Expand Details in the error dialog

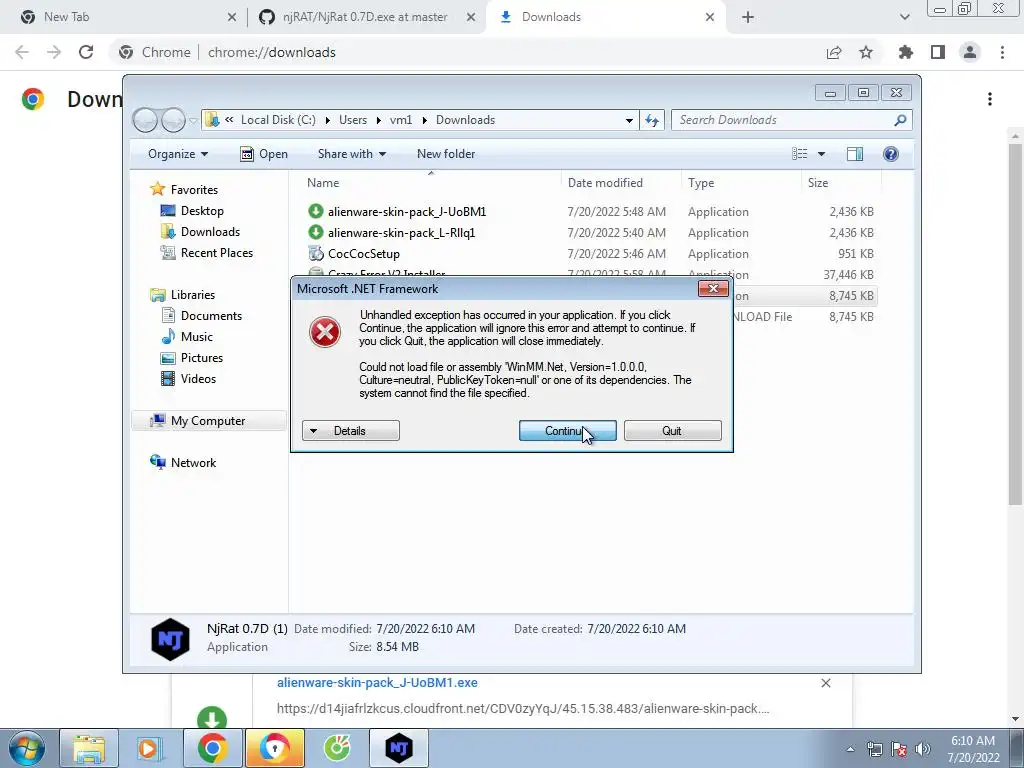[x=351, y=430]
